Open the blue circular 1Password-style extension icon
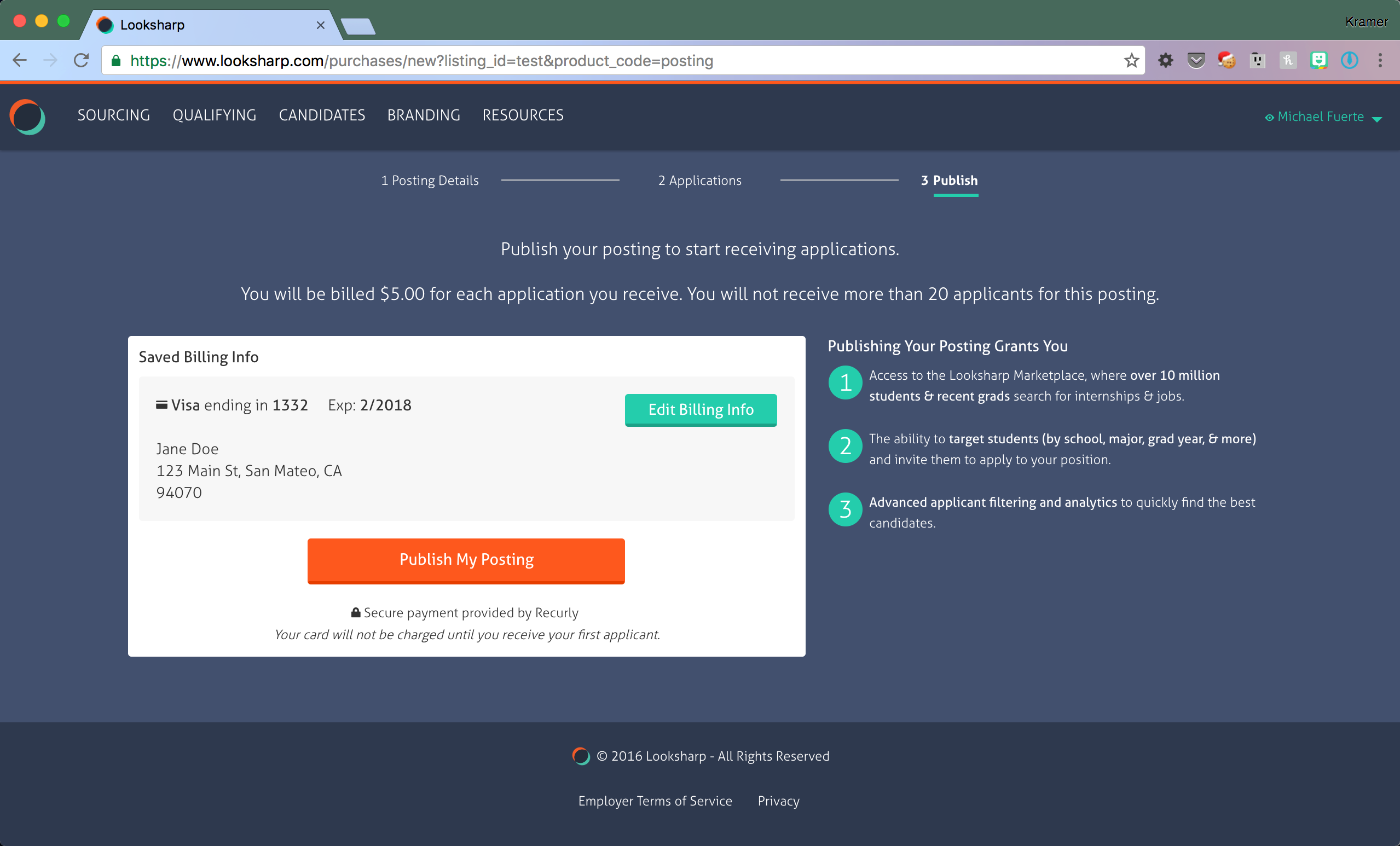 coord(1350,60)
